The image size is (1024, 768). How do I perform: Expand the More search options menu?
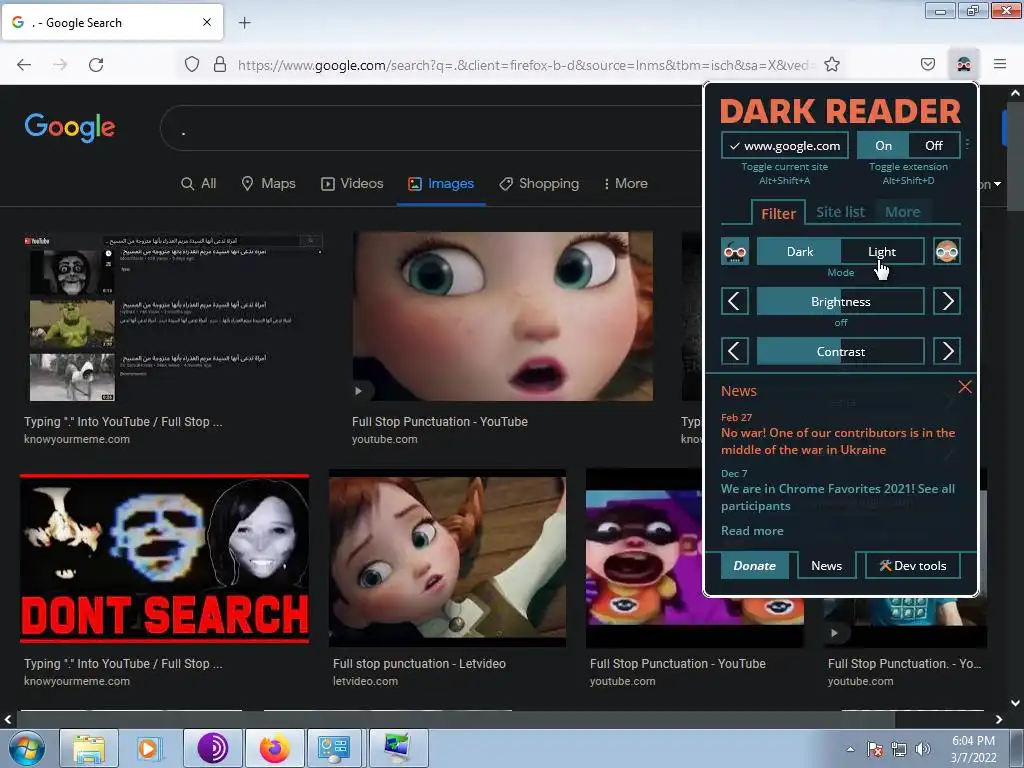click(x=626, y=184)
